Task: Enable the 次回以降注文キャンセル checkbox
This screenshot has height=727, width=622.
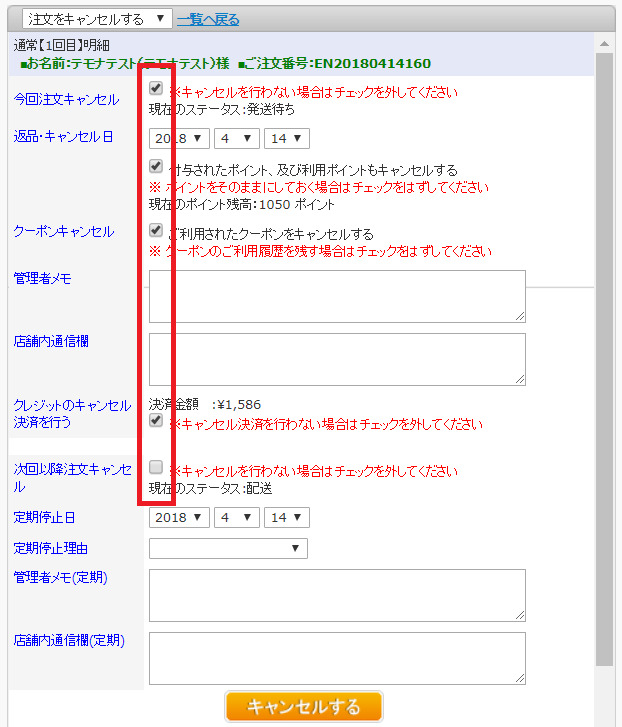Action: click(156, 467)
